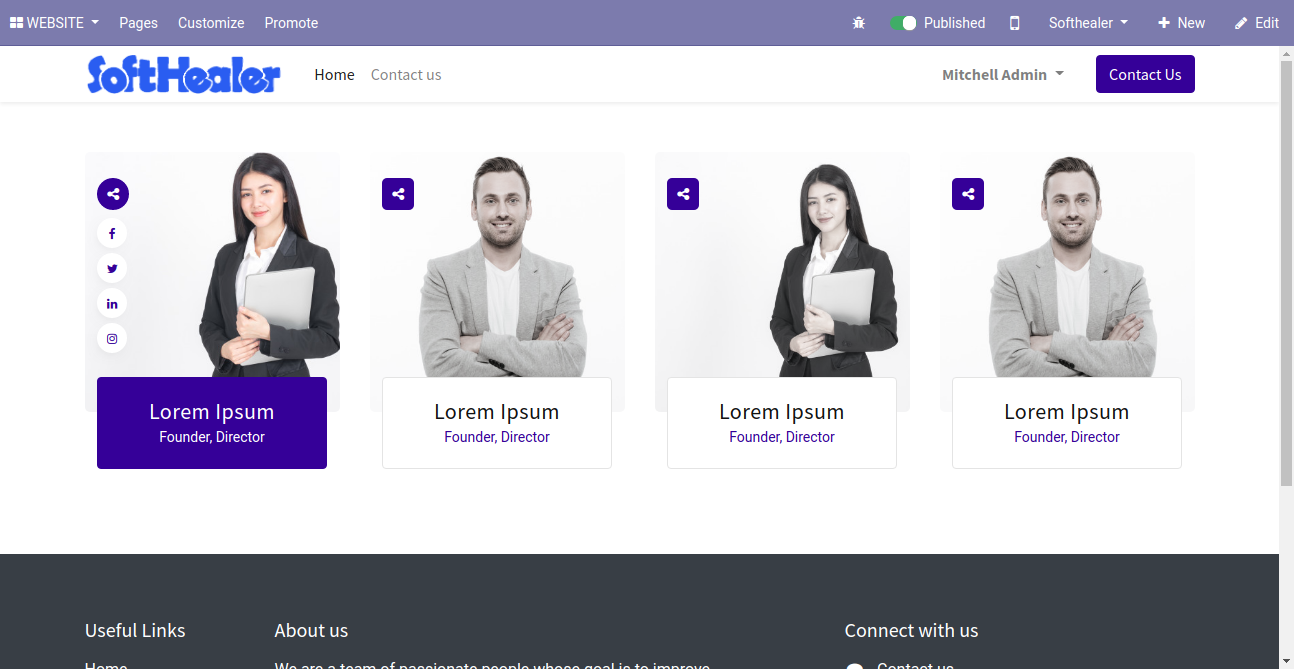Open the Promote menu

291,23
